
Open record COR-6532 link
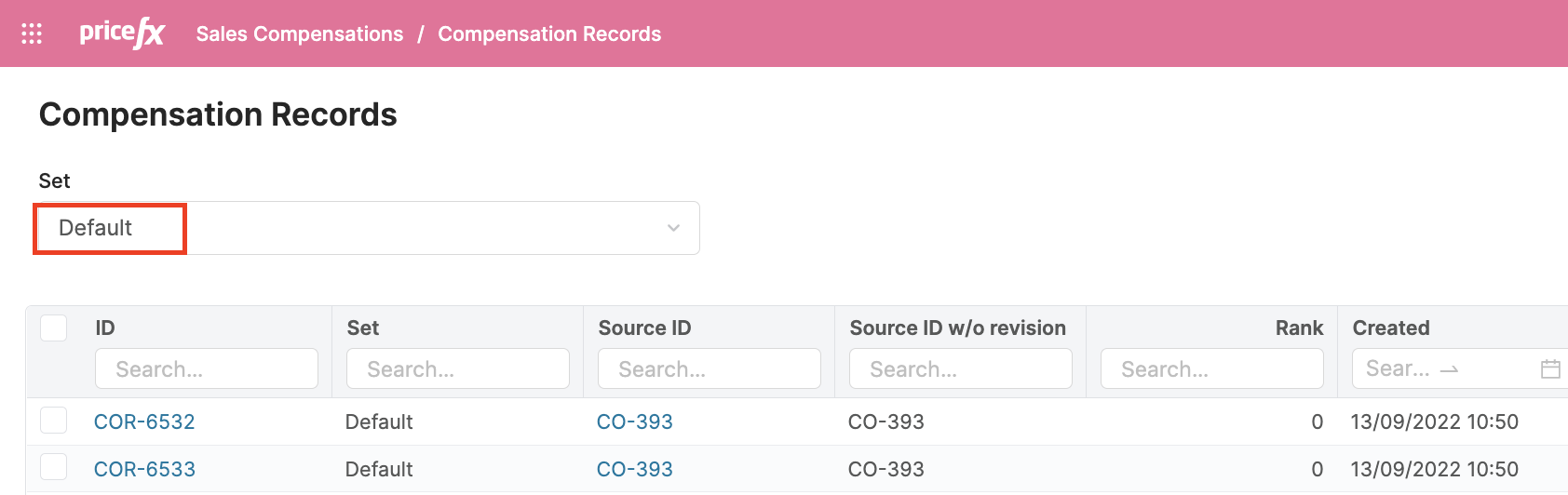[x=144, y=421]
